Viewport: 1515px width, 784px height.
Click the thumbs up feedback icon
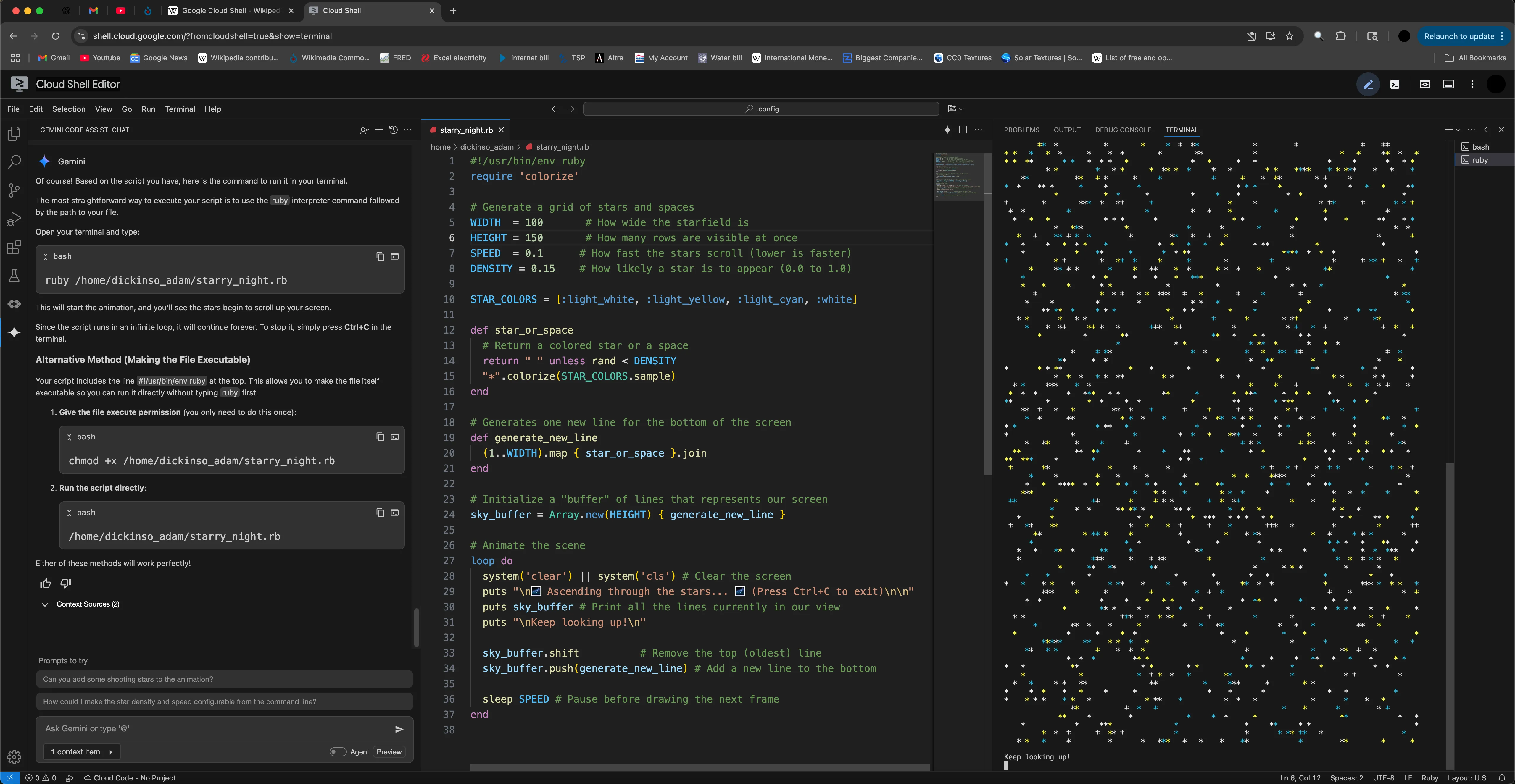pyautogui.click(x=45, y=583)
